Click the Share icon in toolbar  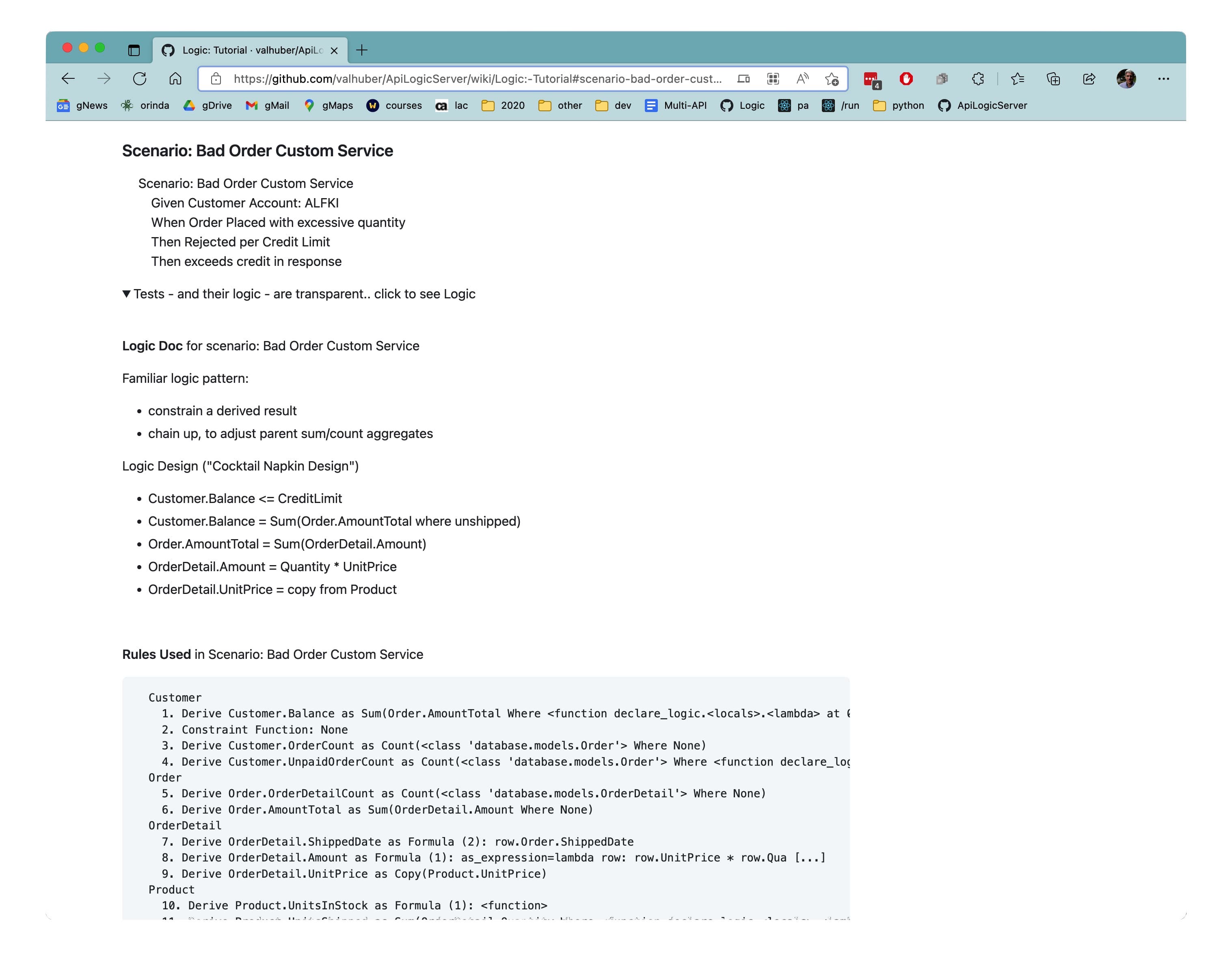click(1089, 79)
